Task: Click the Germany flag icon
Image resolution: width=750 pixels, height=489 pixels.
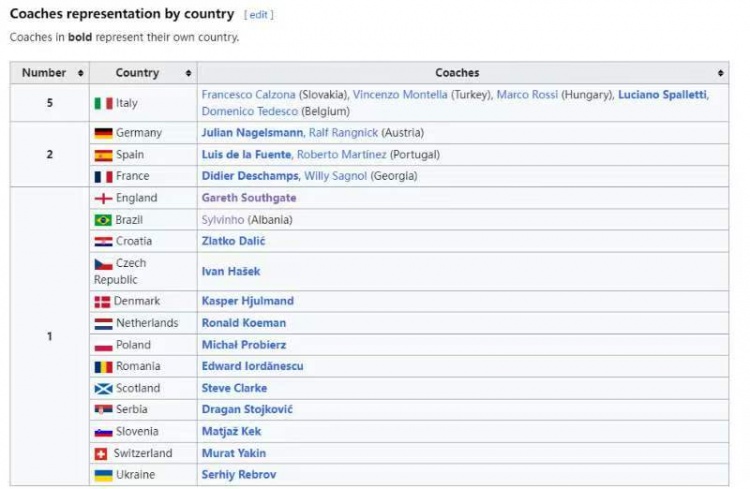Action: 103,133
